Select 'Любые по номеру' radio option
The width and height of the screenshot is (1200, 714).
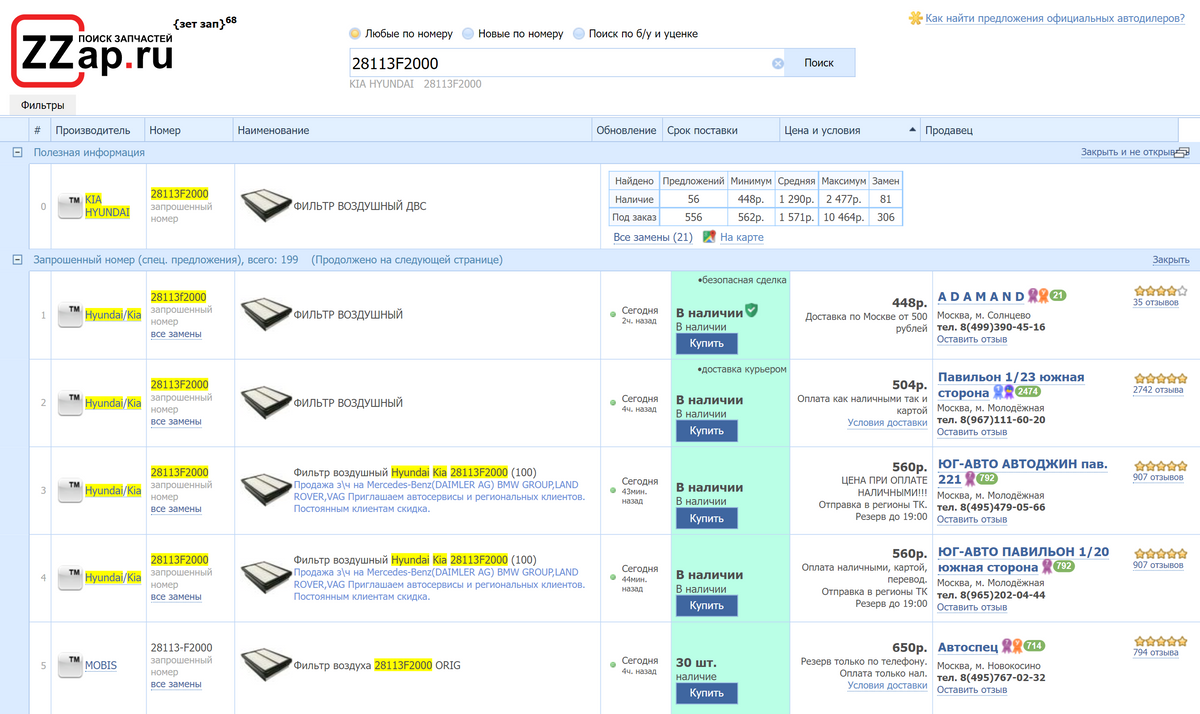(x=355, y=34)
